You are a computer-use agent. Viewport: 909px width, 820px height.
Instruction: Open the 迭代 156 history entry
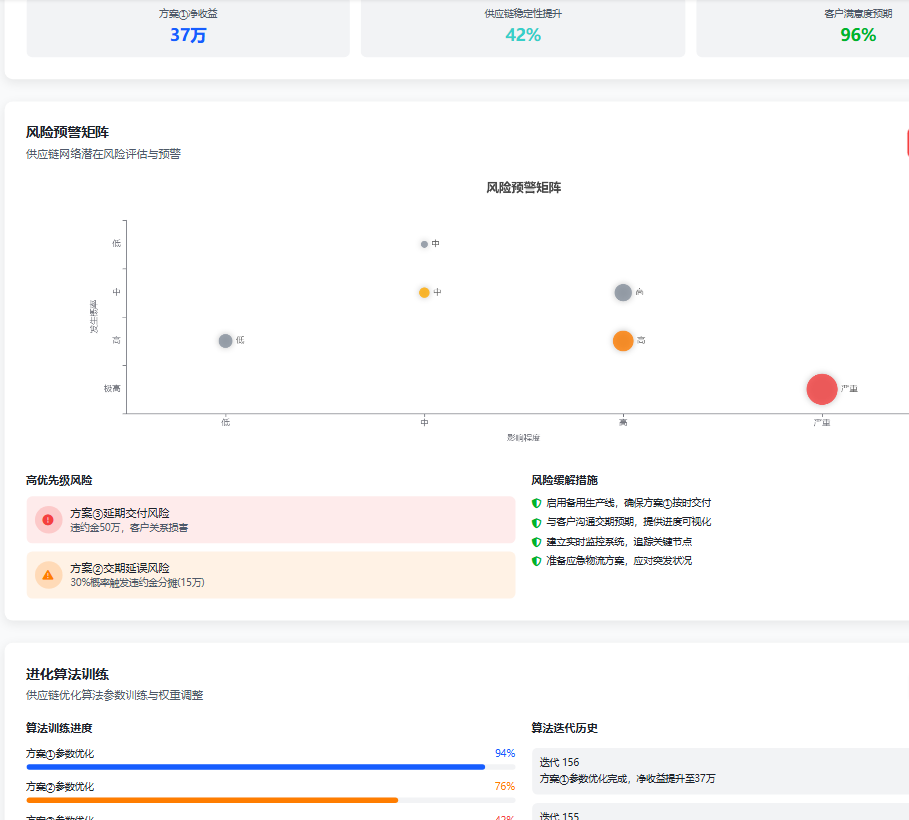coord(721,771)
